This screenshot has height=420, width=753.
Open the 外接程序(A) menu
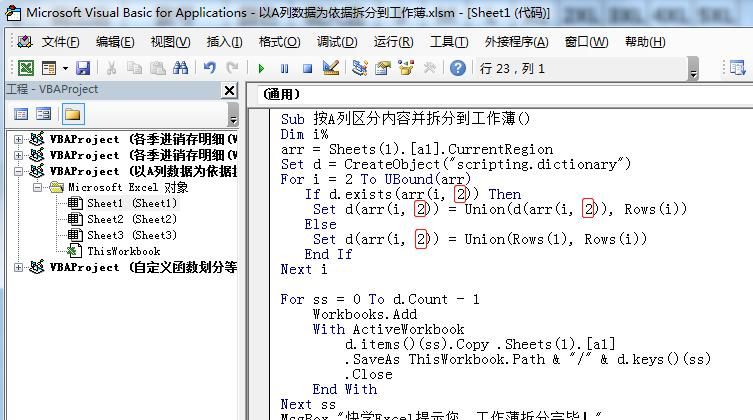[x=516, y=42]
